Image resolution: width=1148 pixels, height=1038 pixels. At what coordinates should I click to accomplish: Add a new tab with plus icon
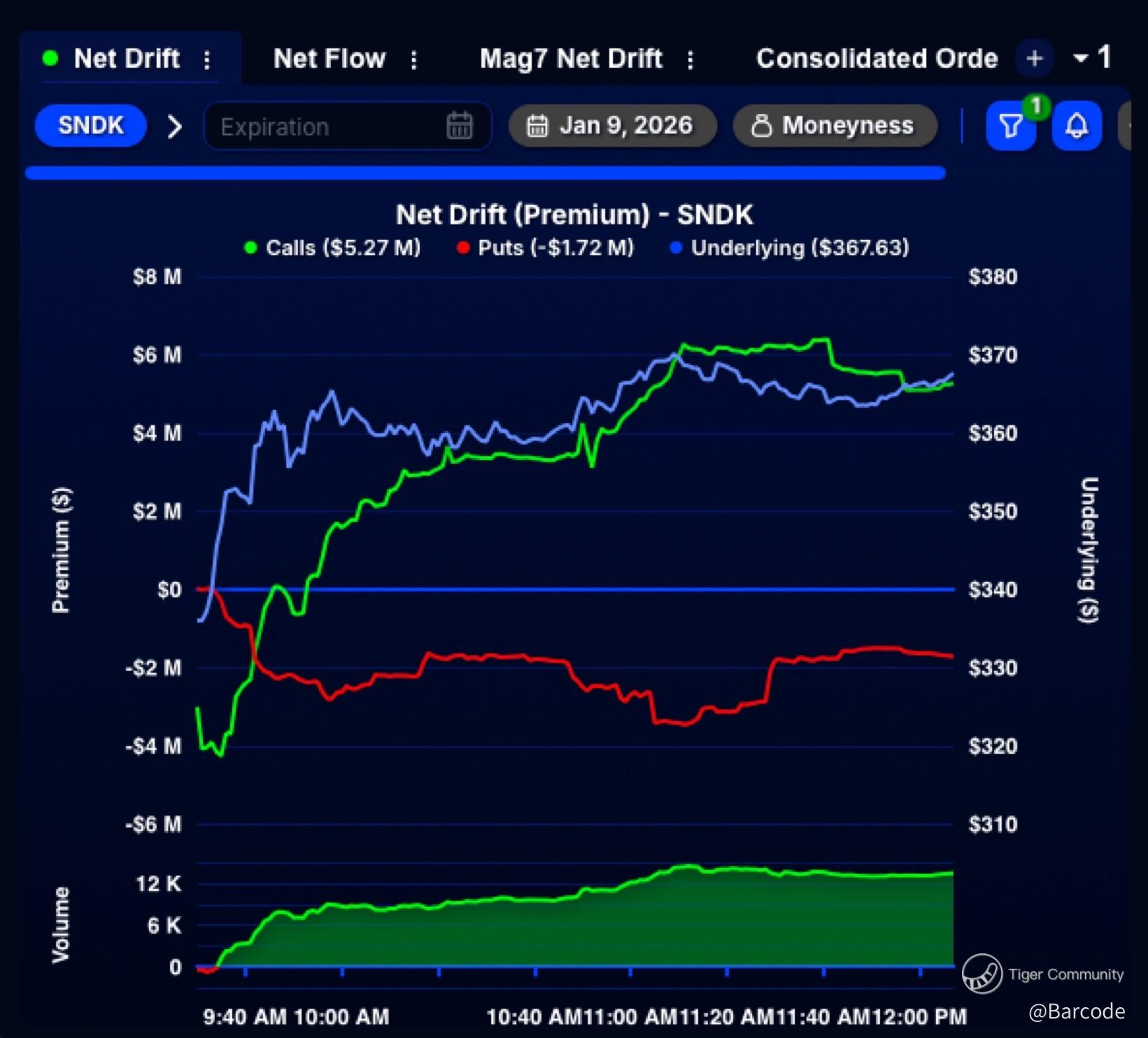[x=1035, y=59]
